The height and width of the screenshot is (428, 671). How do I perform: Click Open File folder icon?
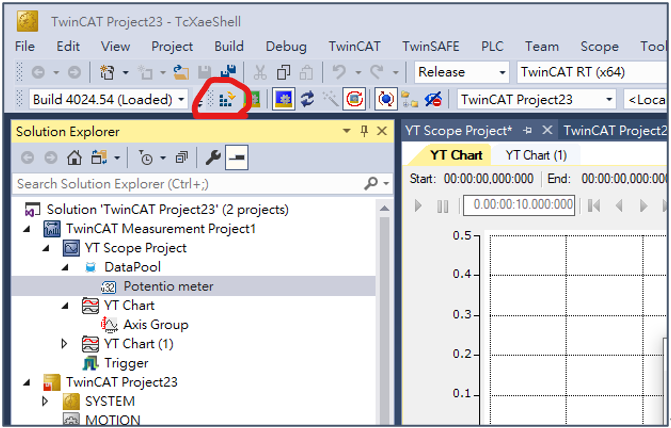coord(181,72)
